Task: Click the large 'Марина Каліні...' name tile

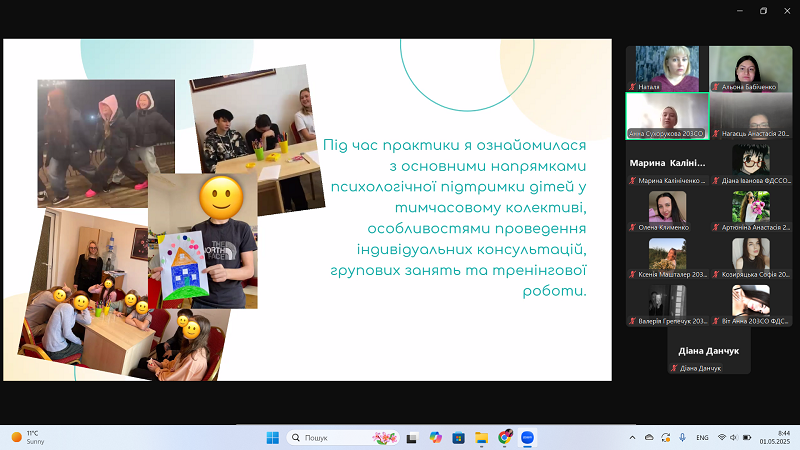Action: [x=667, y=163]
